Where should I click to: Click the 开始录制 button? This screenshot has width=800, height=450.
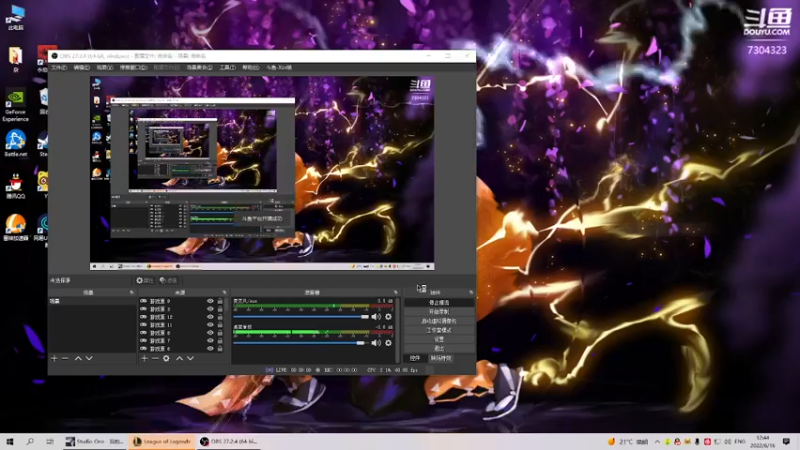coord(439,312)
